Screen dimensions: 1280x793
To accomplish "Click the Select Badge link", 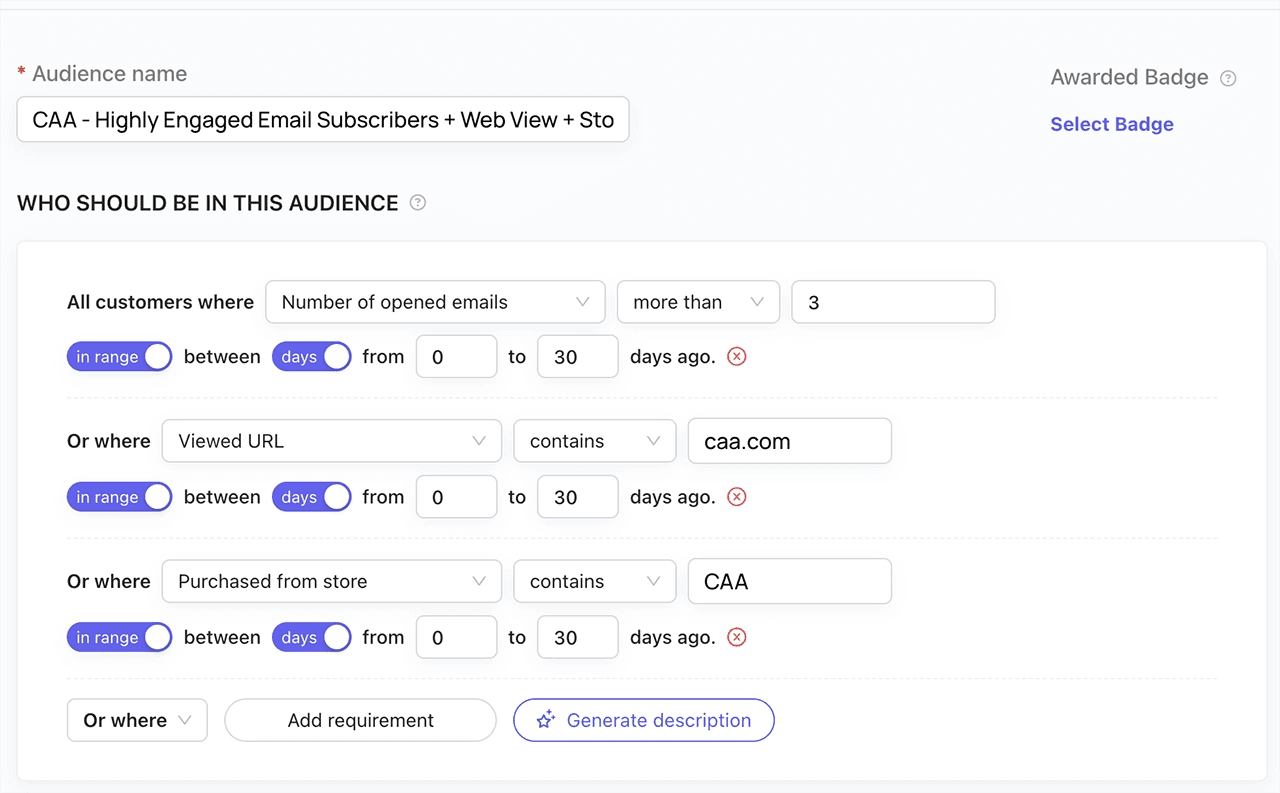I will coord(1111,124).
